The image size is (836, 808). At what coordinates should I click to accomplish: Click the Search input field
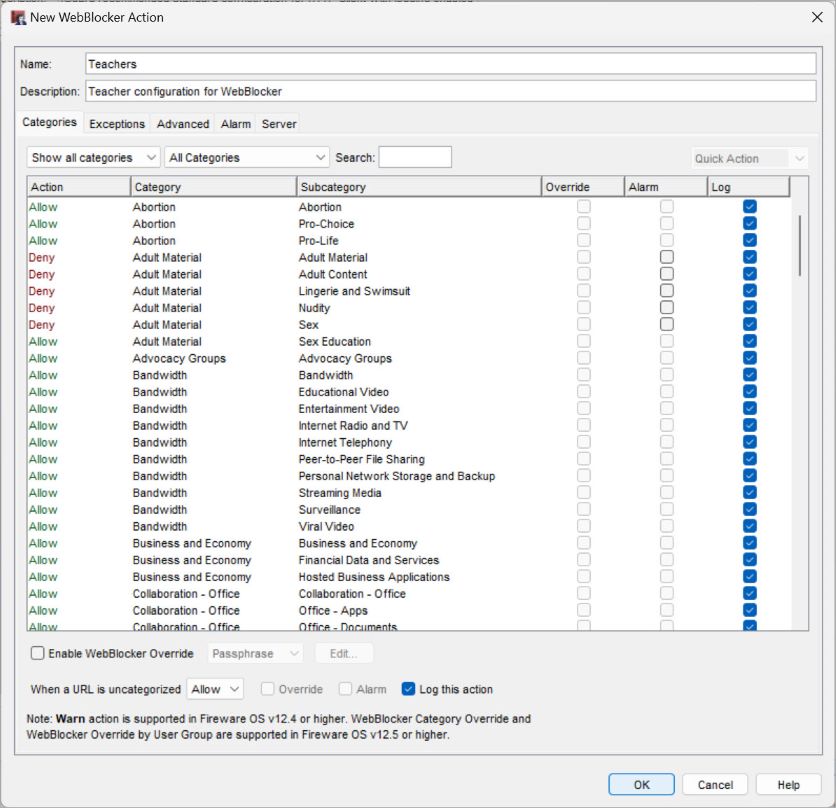[415, 157]
